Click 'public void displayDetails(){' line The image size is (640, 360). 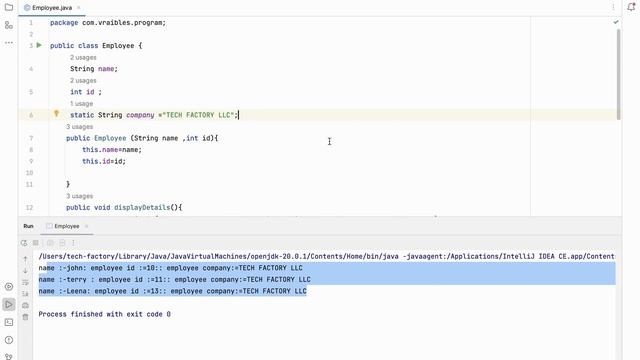124,208
